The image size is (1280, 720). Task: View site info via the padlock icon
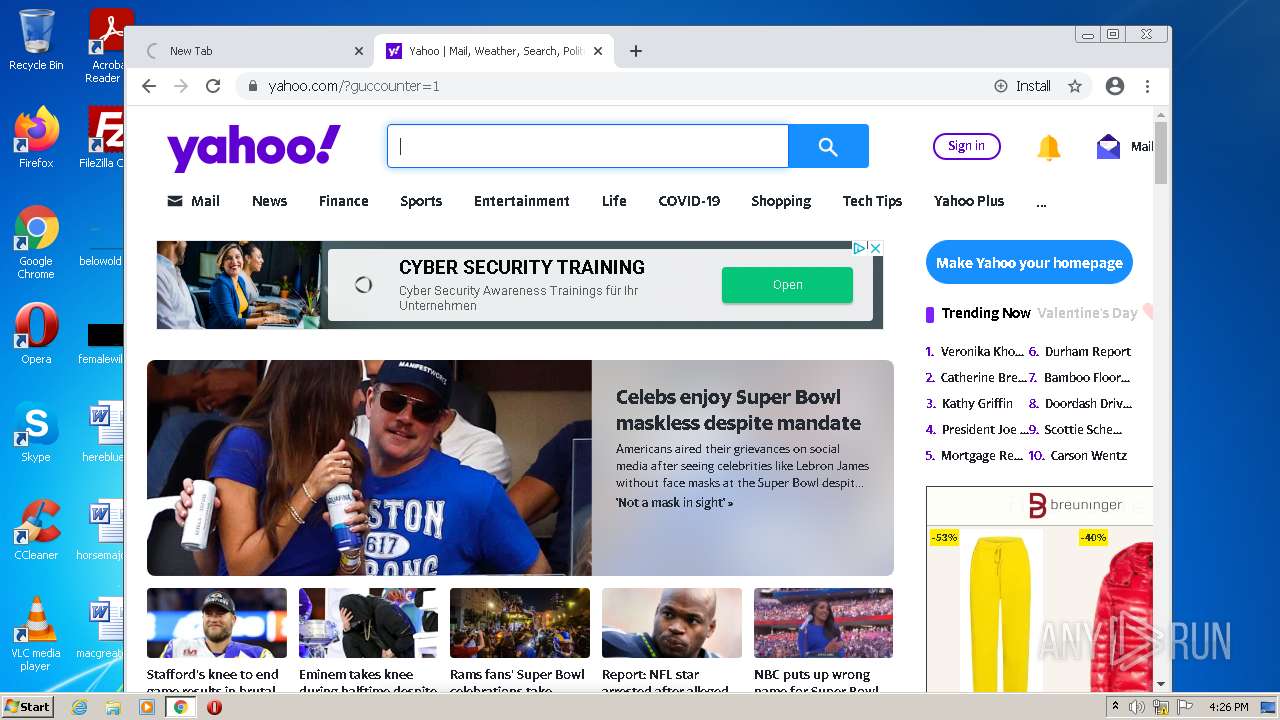tap(252, 86)
